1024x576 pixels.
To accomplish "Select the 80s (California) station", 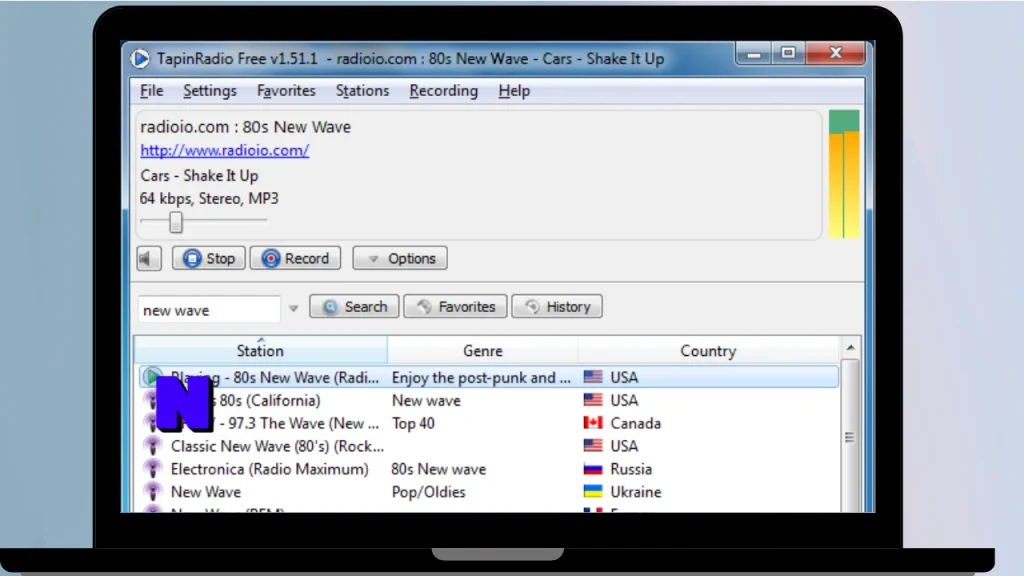I will pyautogui.click(x=488, y=400).
